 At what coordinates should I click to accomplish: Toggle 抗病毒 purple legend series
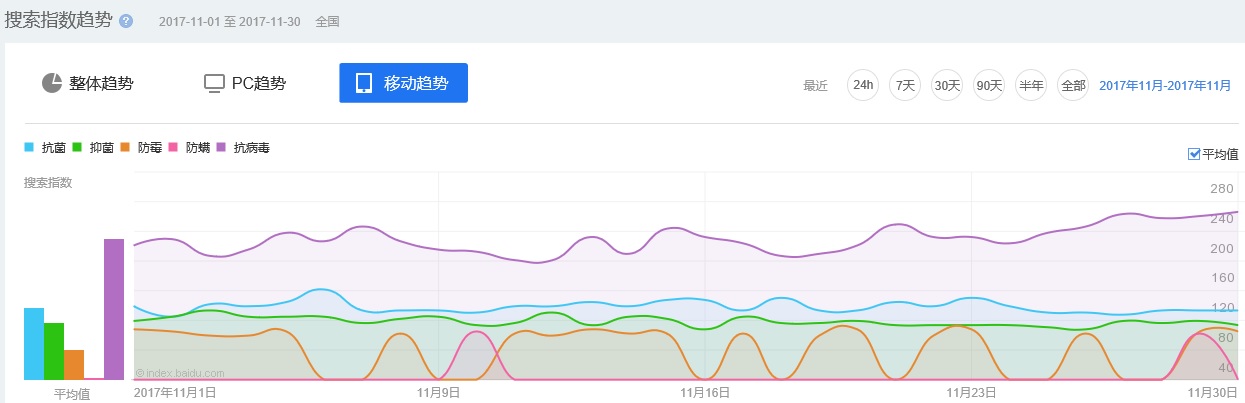[x=243, y=148]
